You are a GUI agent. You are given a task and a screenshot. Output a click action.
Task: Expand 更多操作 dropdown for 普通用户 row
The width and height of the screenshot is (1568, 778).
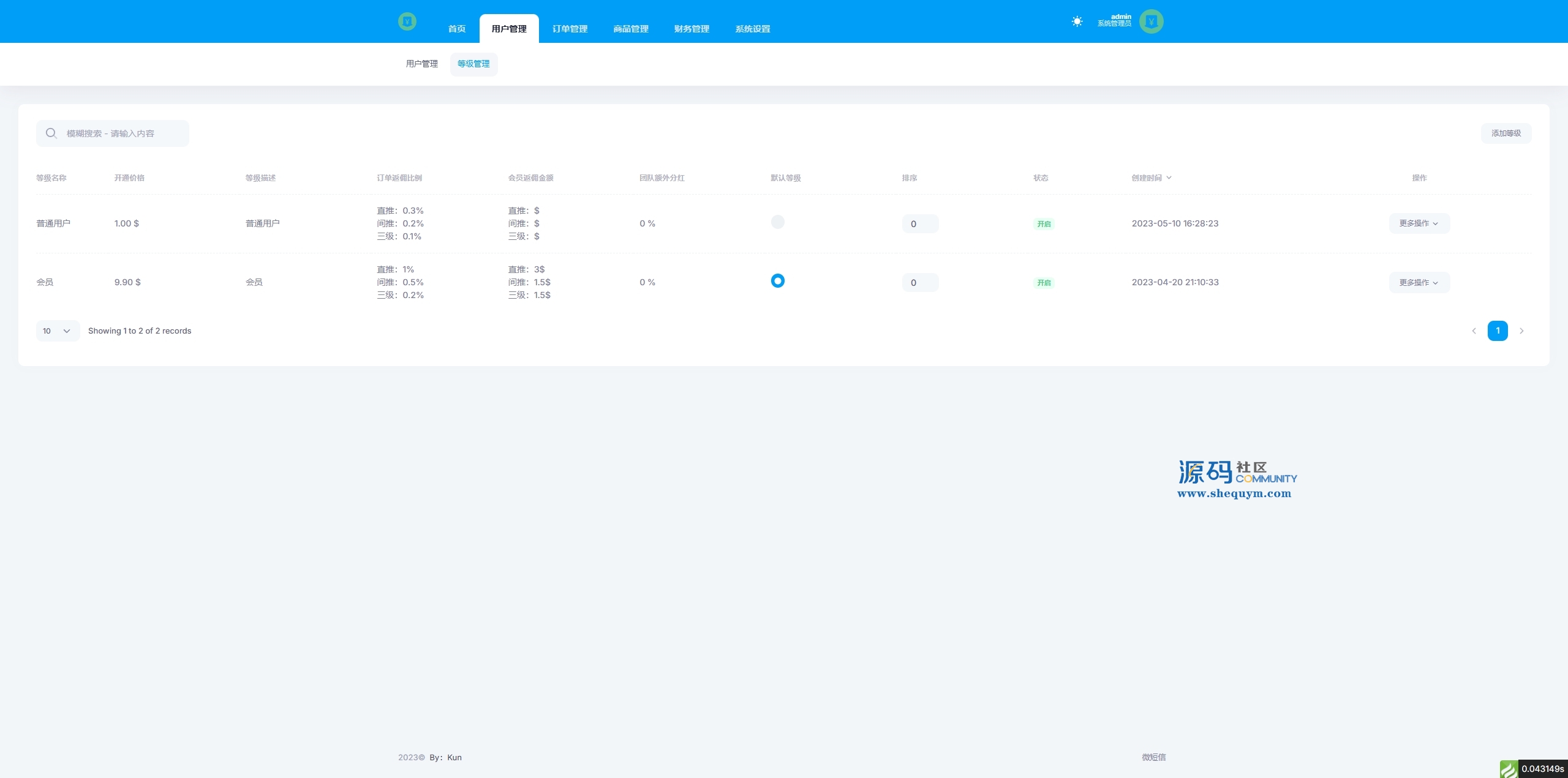point(1419,223)
